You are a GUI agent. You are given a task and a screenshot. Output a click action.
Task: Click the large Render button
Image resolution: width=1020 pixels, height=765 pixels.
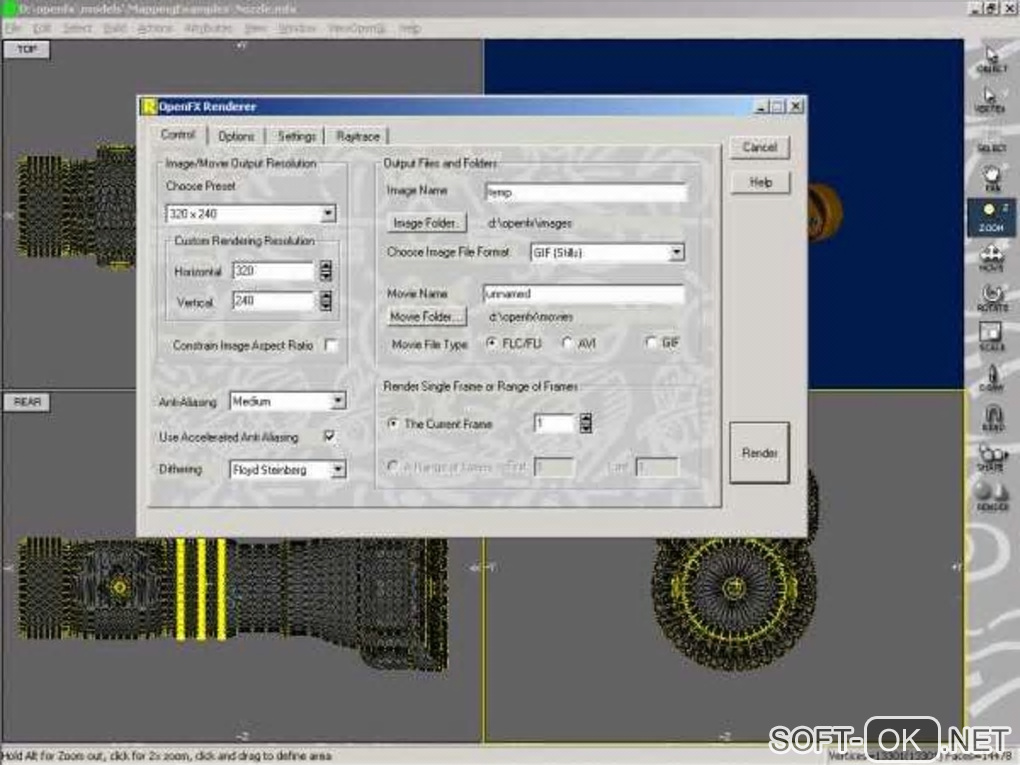click(x=759, y=453)
